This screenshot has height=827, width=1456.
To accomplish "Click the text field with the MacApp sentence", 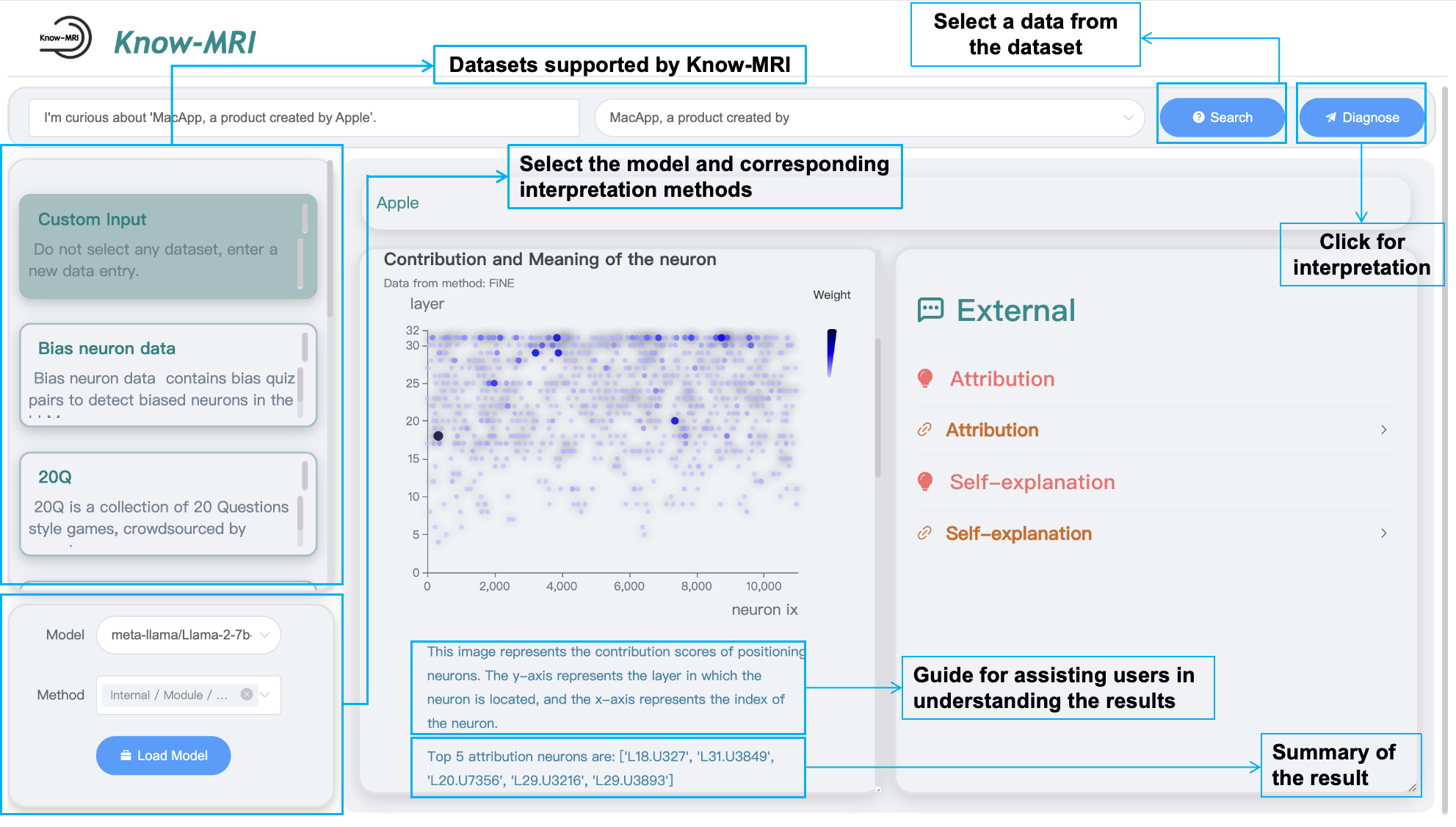I will click(x=303, y=118).
